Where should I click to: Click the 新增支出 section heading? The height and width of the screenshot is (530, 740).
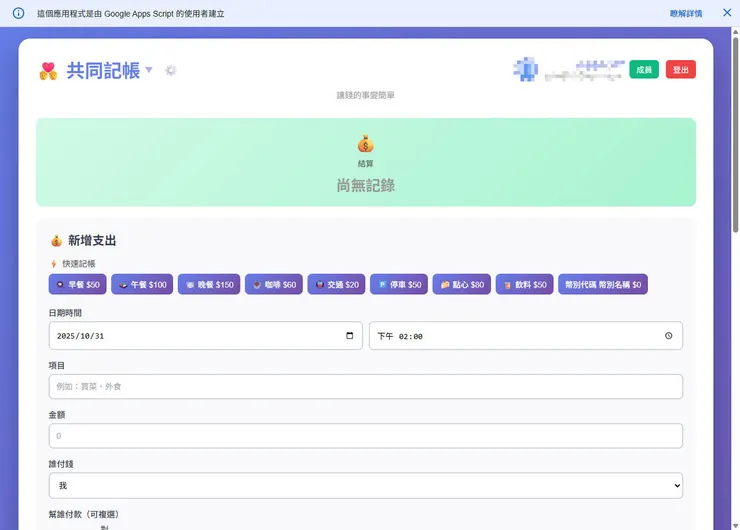tap(92, 240)
